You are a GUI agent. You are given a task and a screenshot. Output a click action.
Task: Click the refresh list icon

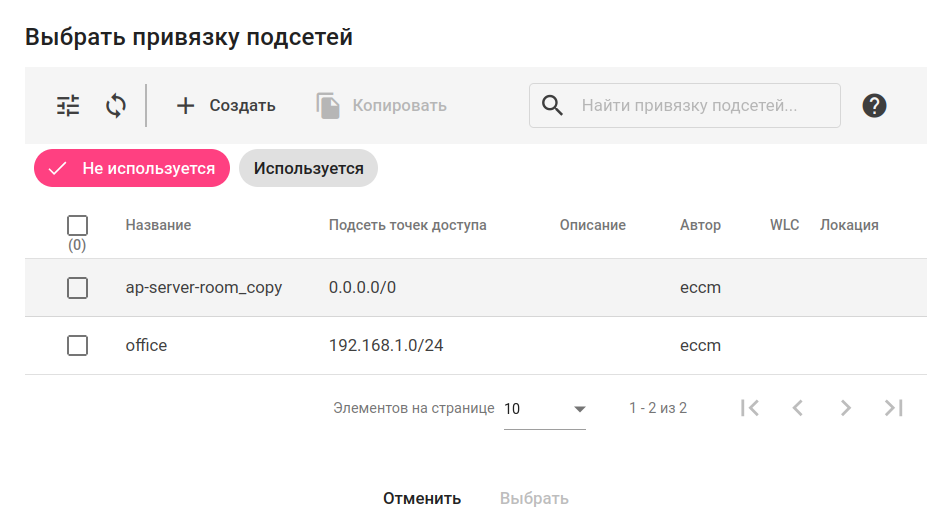click(116, 105)
